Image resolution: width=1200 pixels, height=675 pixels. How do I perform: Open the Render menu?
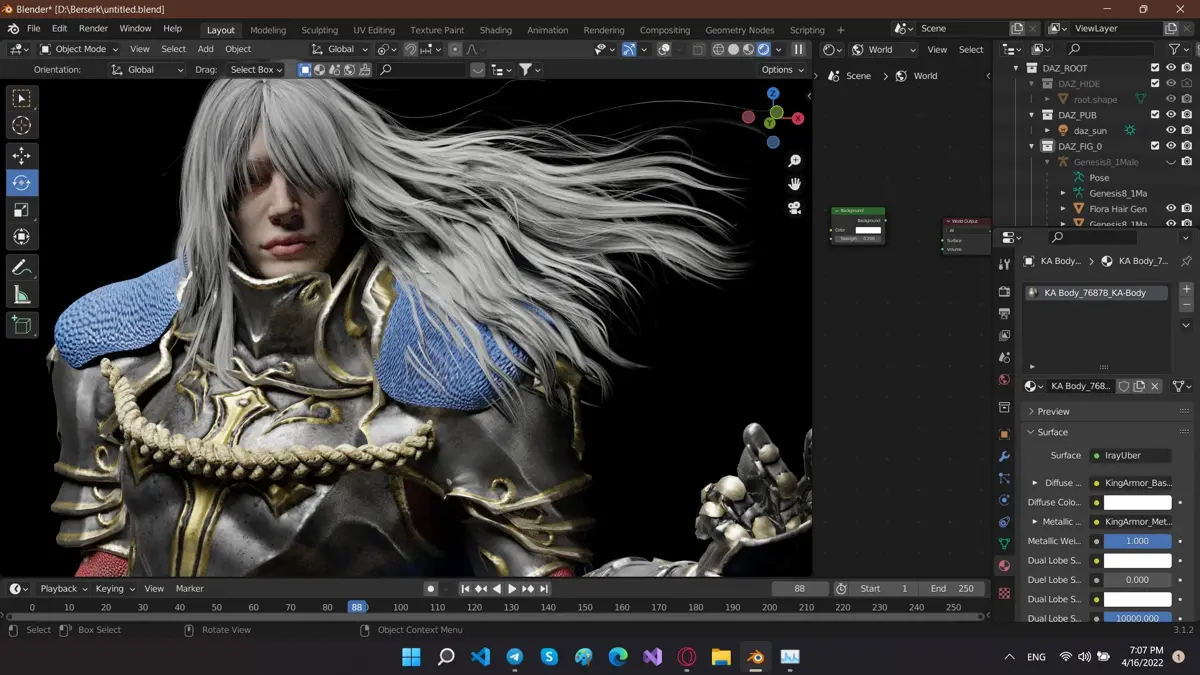click(x=93, y=29)
